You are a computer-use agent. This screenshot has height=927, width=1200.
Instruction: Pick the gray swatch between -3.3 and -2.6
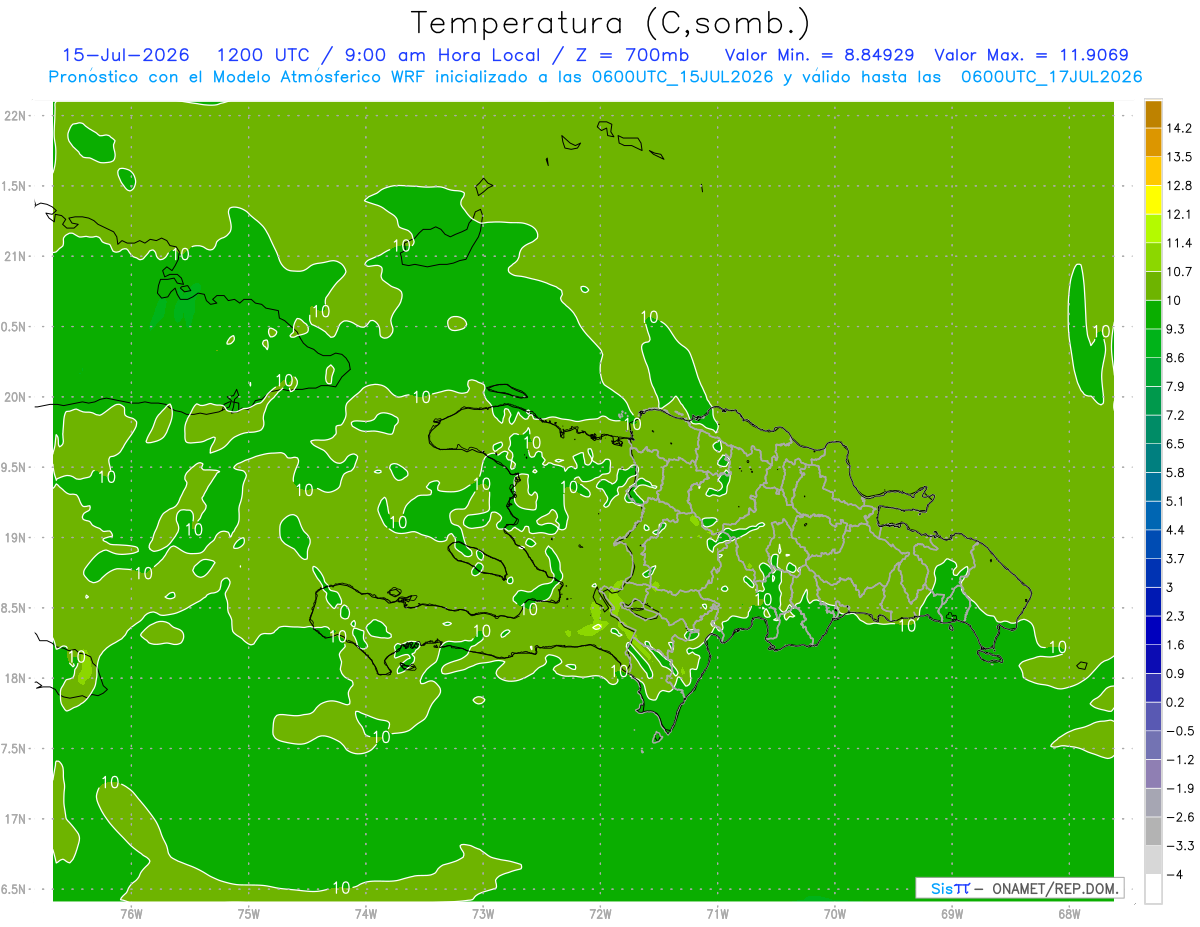[1153, 831]
